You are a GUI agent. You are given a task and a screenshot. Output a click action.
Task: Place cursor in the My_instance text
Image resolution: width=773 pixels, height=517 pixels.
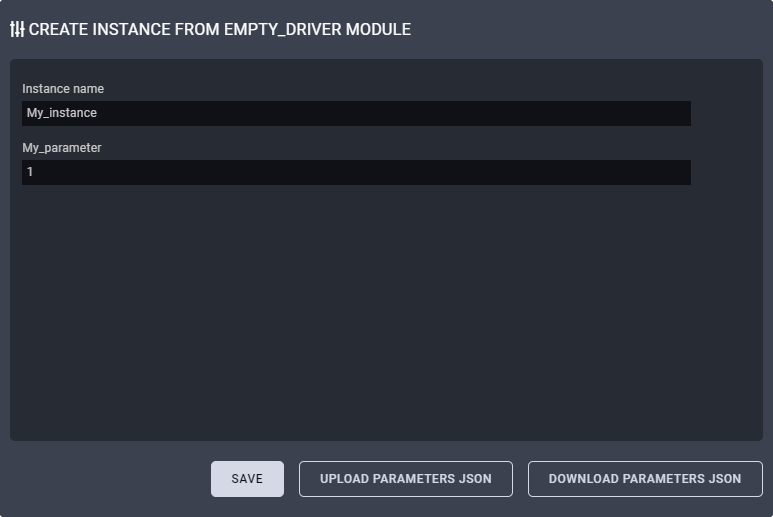pyautogui.click(x=62, y=113)
